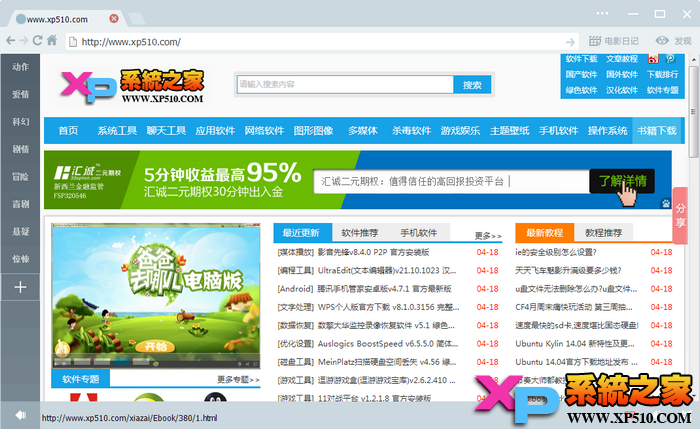Click the page icon in the address bar
Image resolution: width=700 pixels, height=429 pixels.
point(72,42)
